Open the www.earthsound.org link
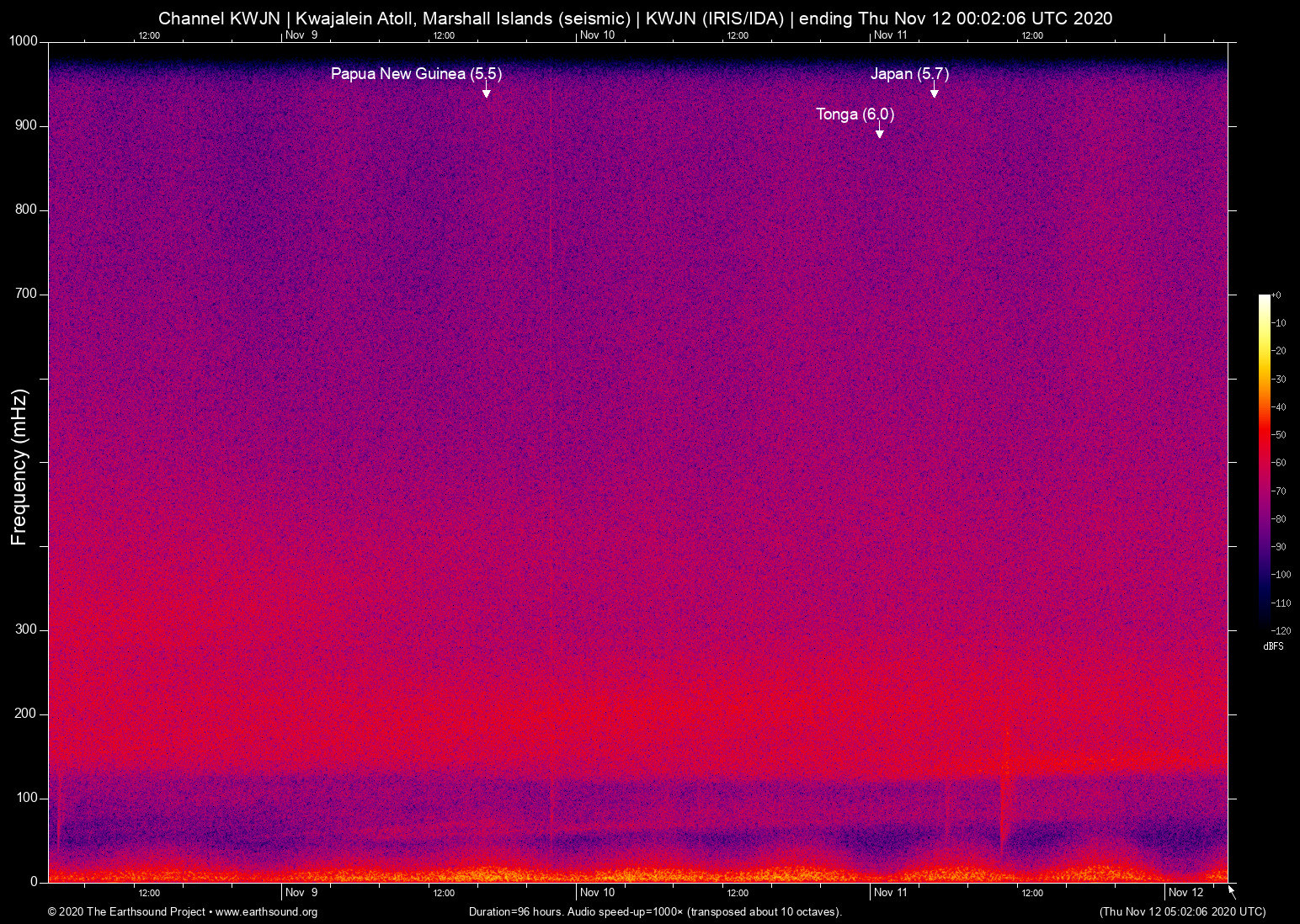Viewport: 1300px width, 924px height. pos(265,911)
